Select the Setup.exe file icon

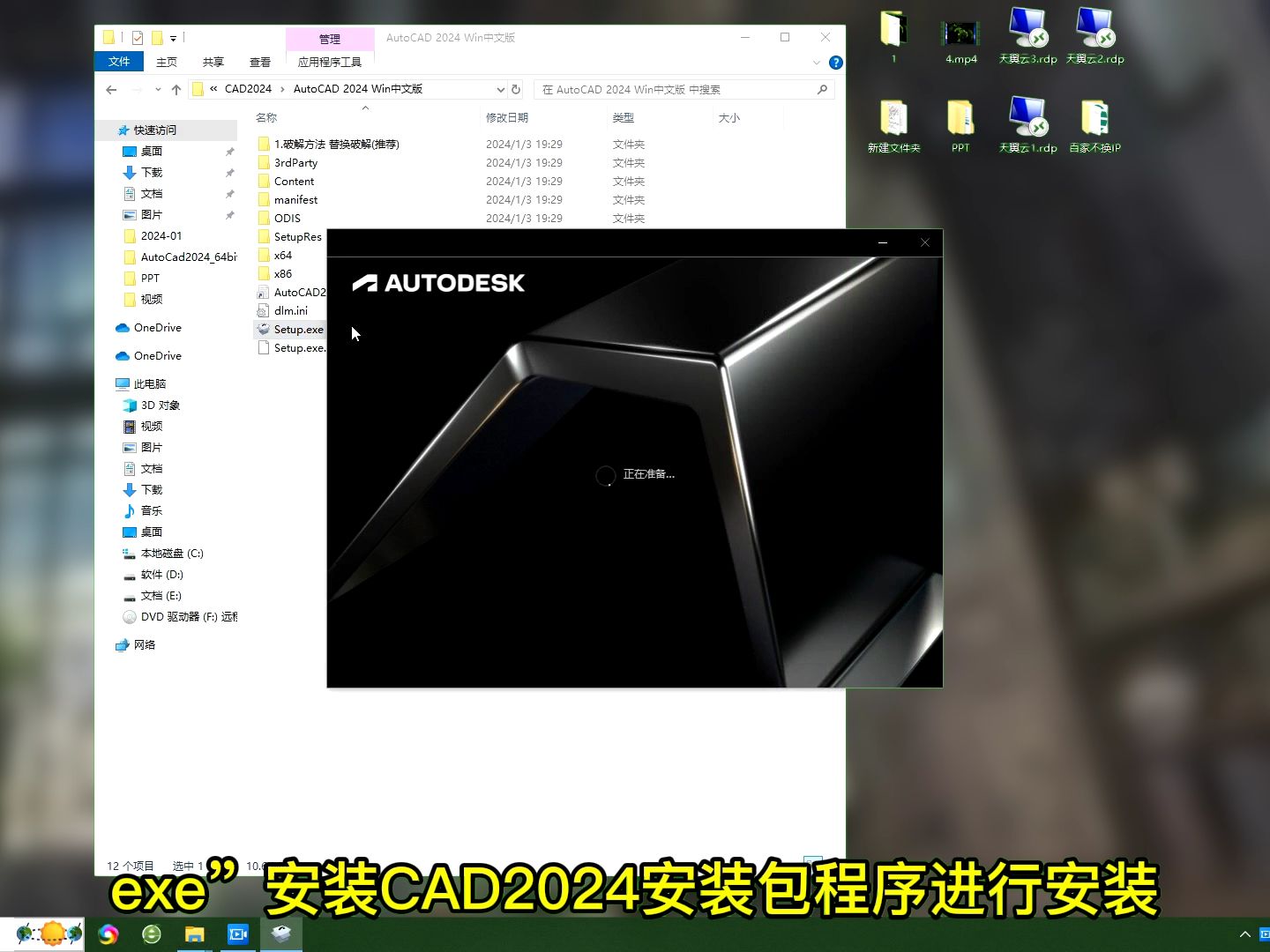click(x=263, y=329)
